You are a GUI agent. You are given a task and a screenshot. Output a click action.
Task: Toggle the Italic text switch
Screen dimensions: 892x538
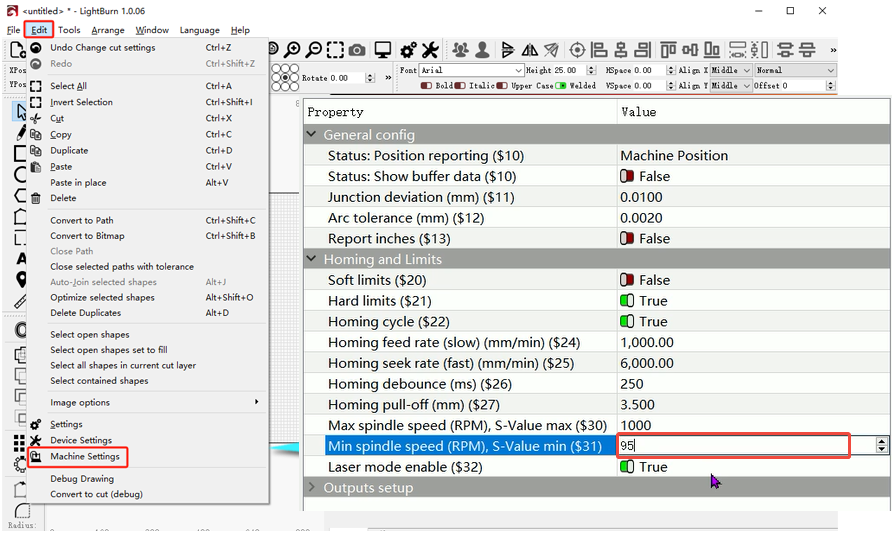(460, 86)
